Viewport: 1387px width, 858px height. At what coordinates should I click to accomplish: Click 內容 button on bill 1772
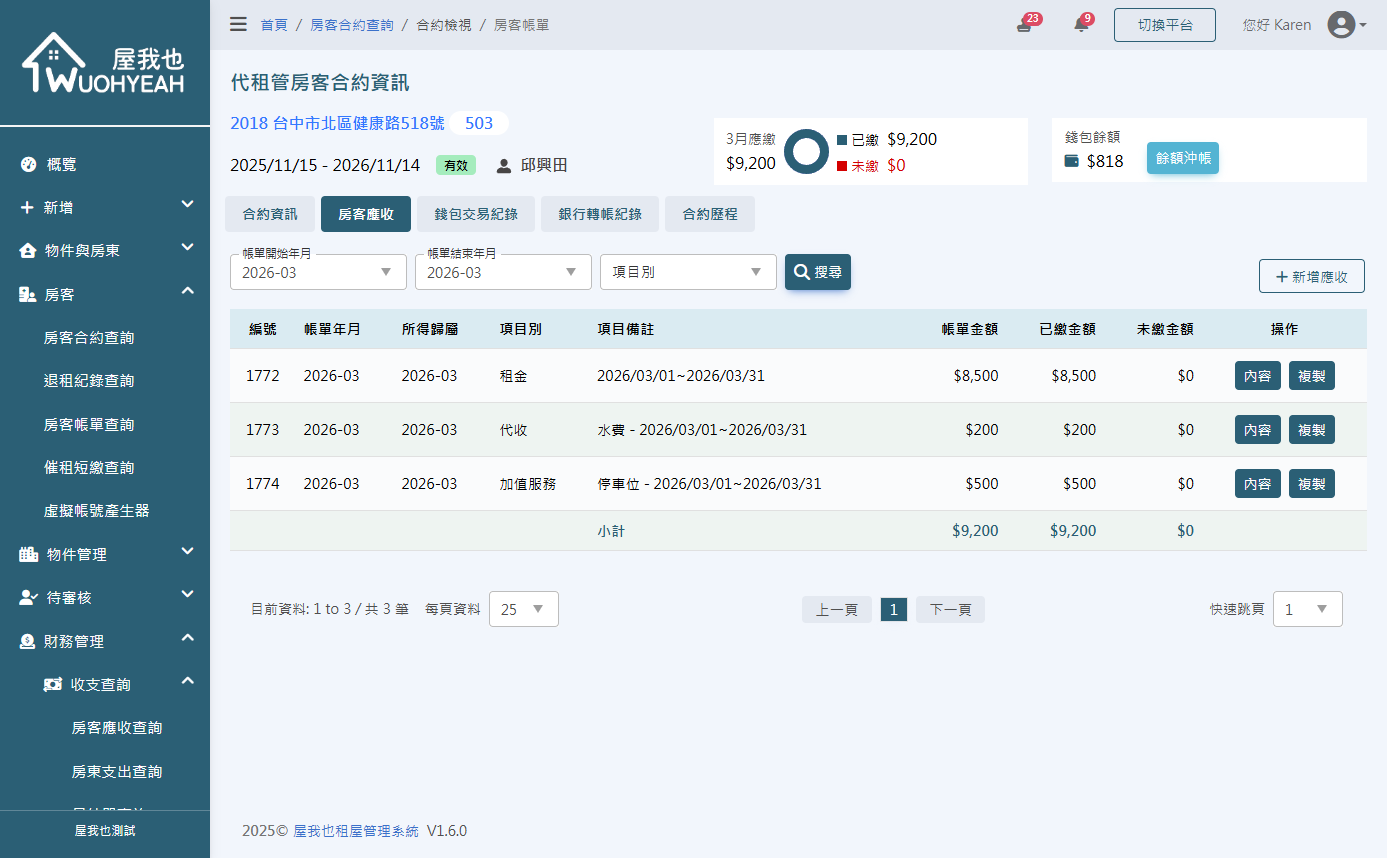pyautogui.click(x=1257, y=375)
